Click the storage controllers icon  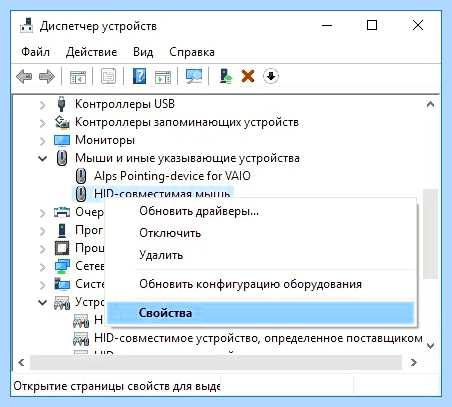pos(62,122)
